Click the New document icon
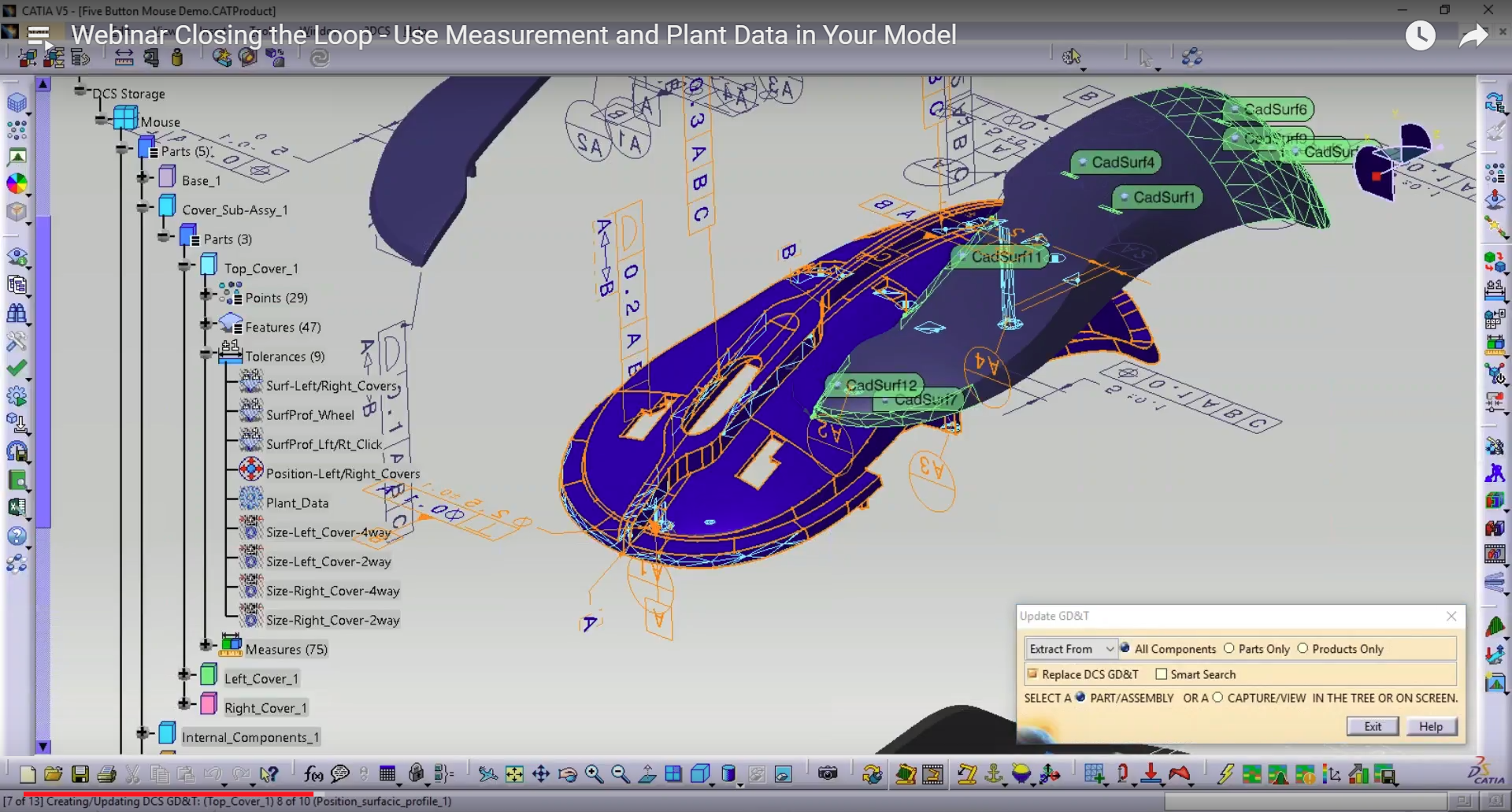The height and width of the screenshot is (812, 1512). tap(27, 774)
